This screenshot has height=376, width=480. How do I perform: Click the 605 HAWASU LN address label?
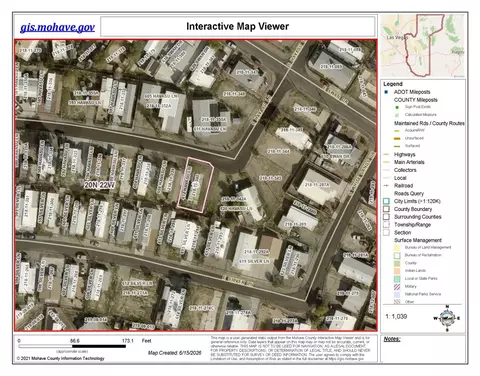[x=161, y=96]
